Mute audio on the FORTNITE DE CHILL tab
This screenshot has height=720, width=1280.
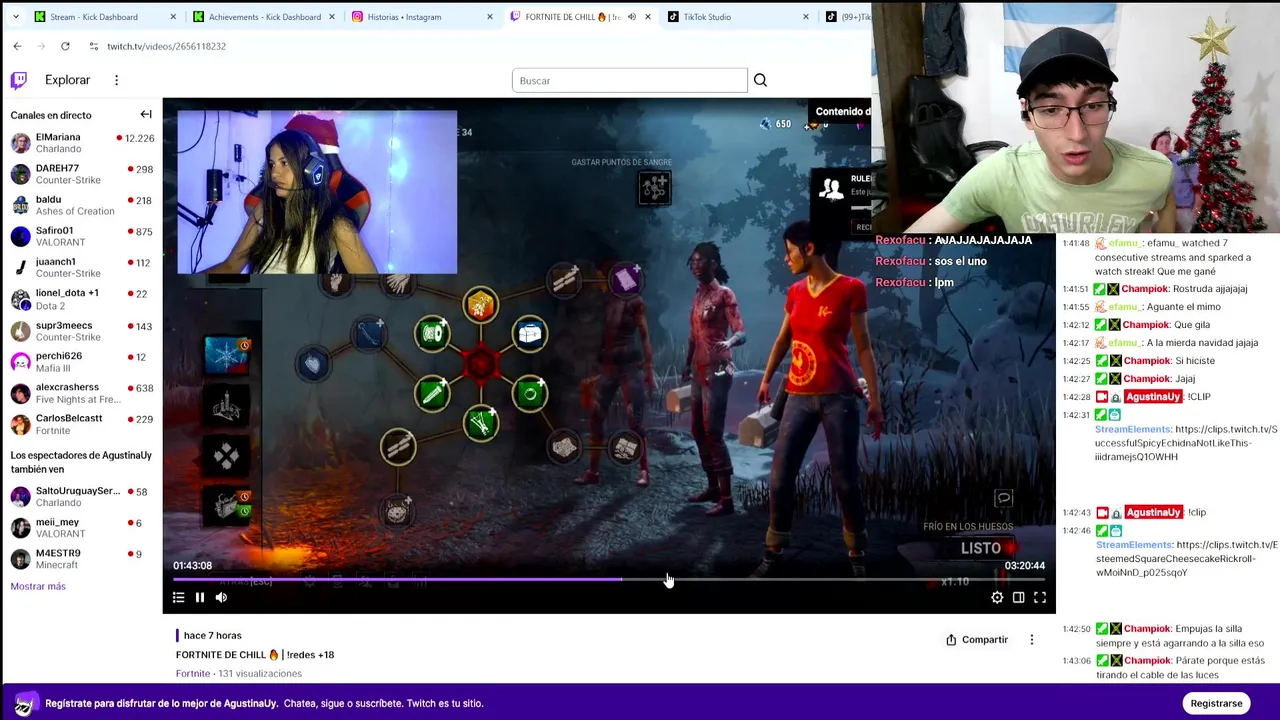pos(631,17)
